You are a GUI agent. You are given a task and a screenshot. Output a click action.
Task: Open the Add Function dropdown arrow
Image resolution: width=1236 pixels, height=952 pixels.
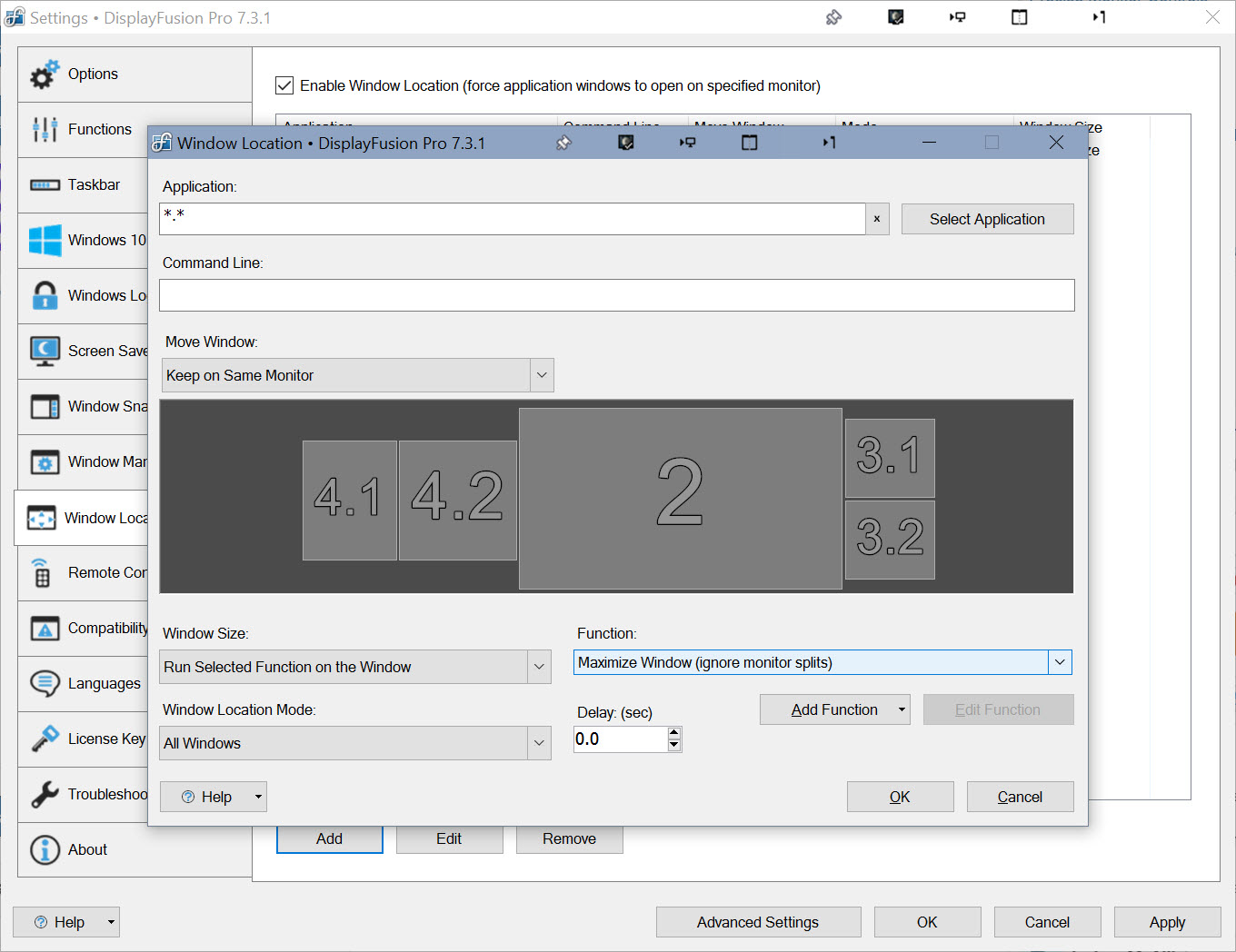tap(902, 709)
